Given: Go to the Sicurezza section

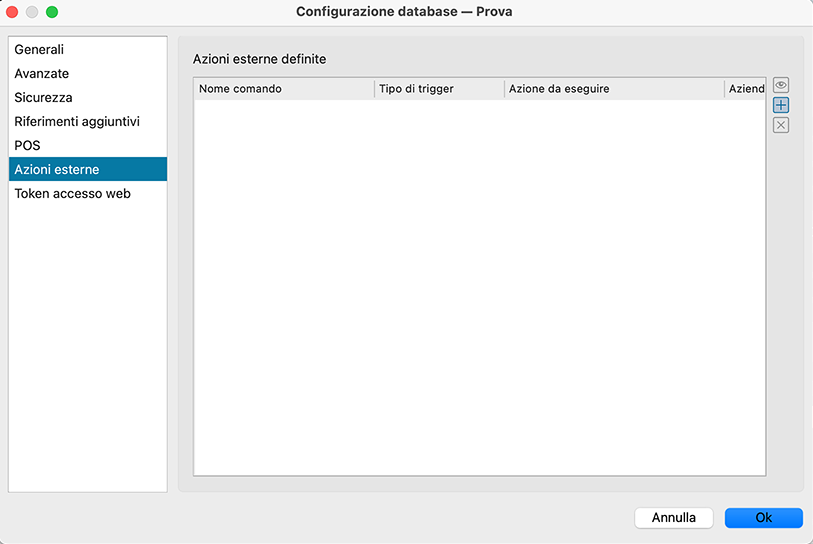Looking at the screenshot, I should coord(43,97).
